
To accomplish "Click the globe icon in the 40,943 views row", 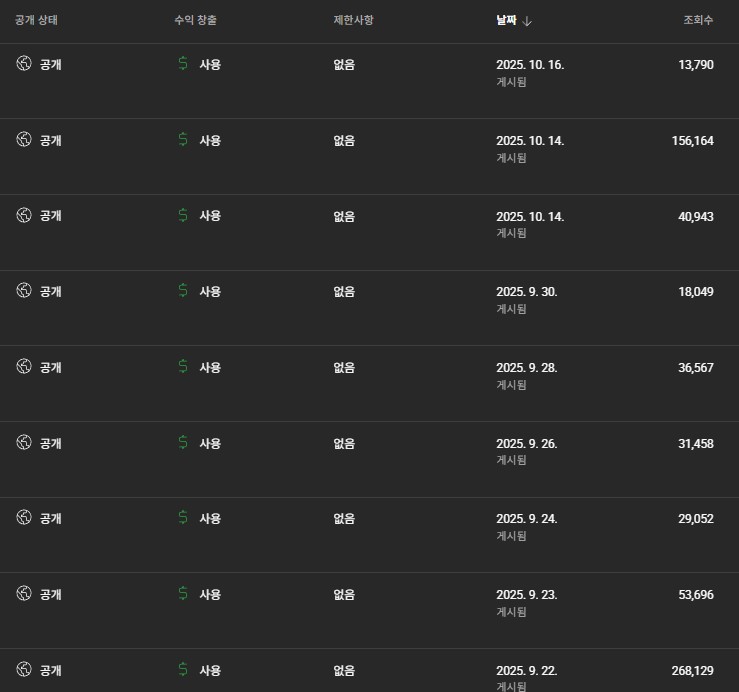I will pos(24,215).
